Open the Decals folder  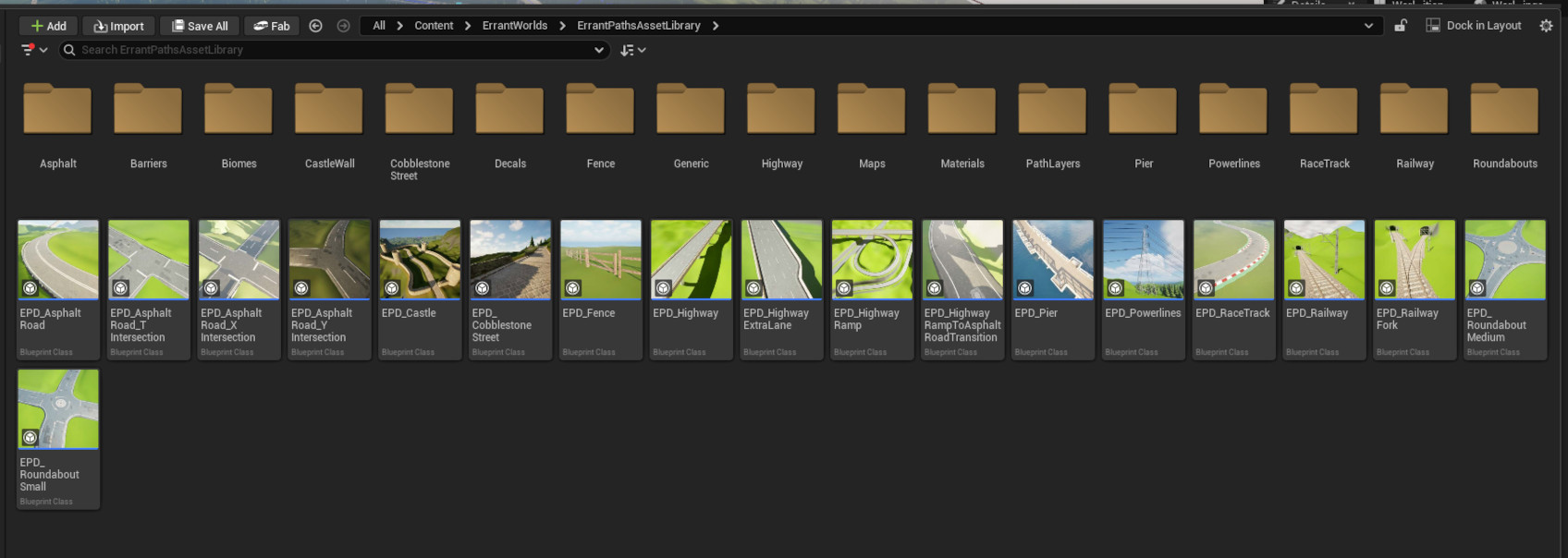[510, 109]
